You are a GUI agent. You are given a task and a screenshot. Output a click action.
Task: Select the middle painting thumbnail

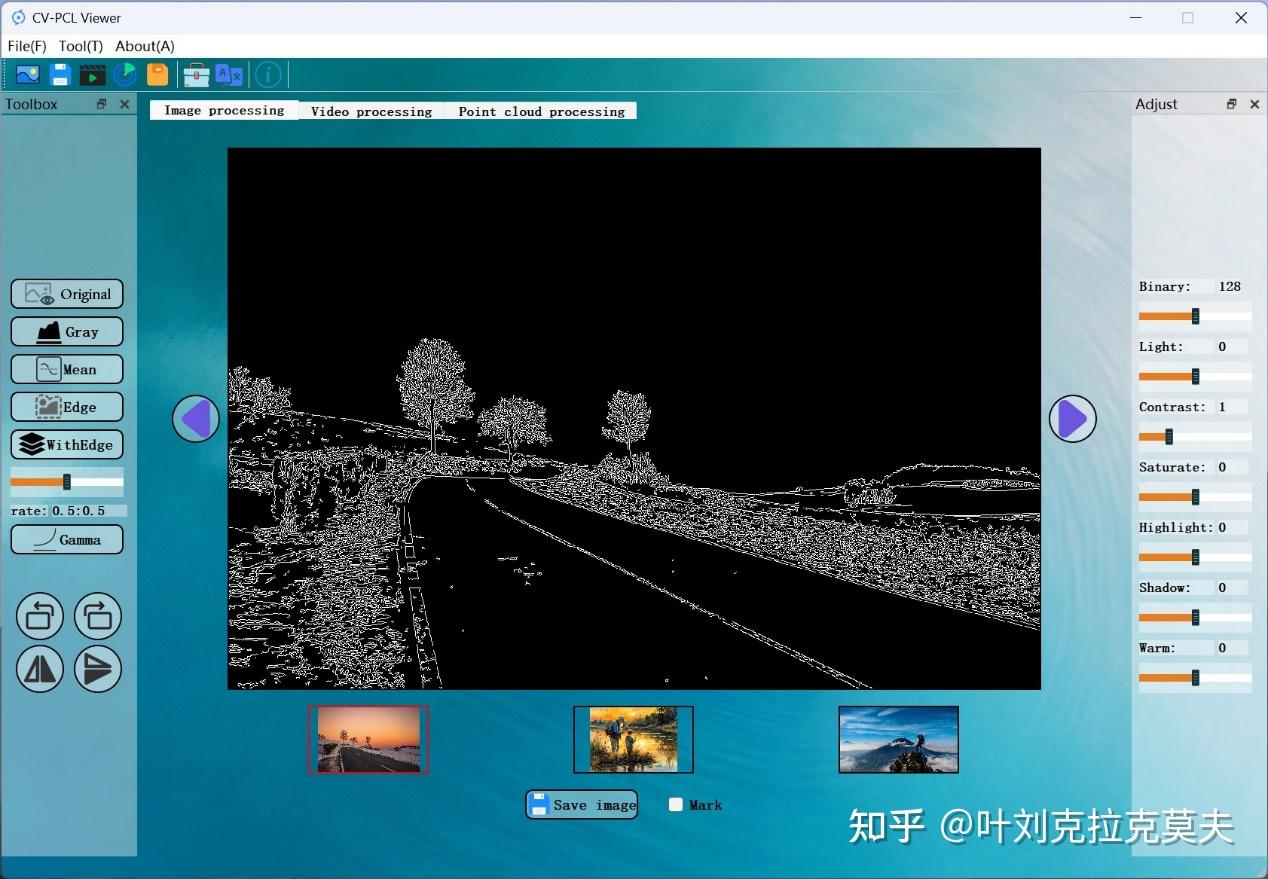(x=633, y=739)
